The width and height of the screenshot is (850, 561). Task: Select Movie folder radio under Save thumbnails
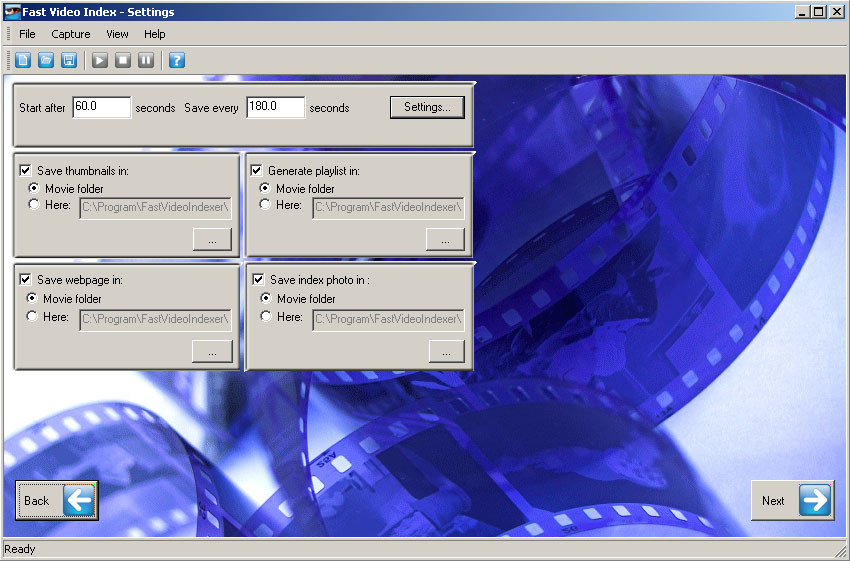[x=34, y=188]
